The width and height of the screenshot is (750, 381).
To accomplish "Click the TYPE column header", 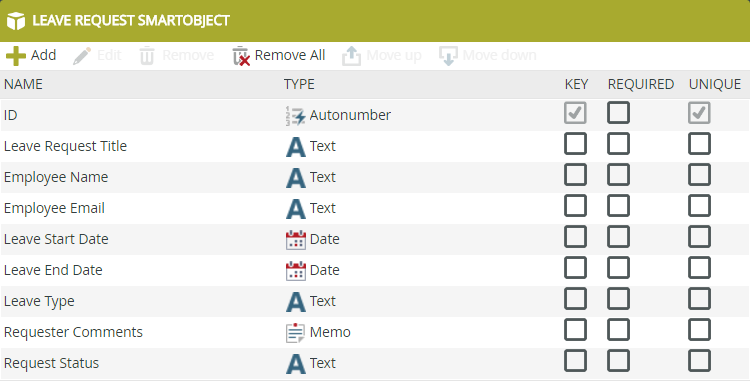I will coord(299,84).
